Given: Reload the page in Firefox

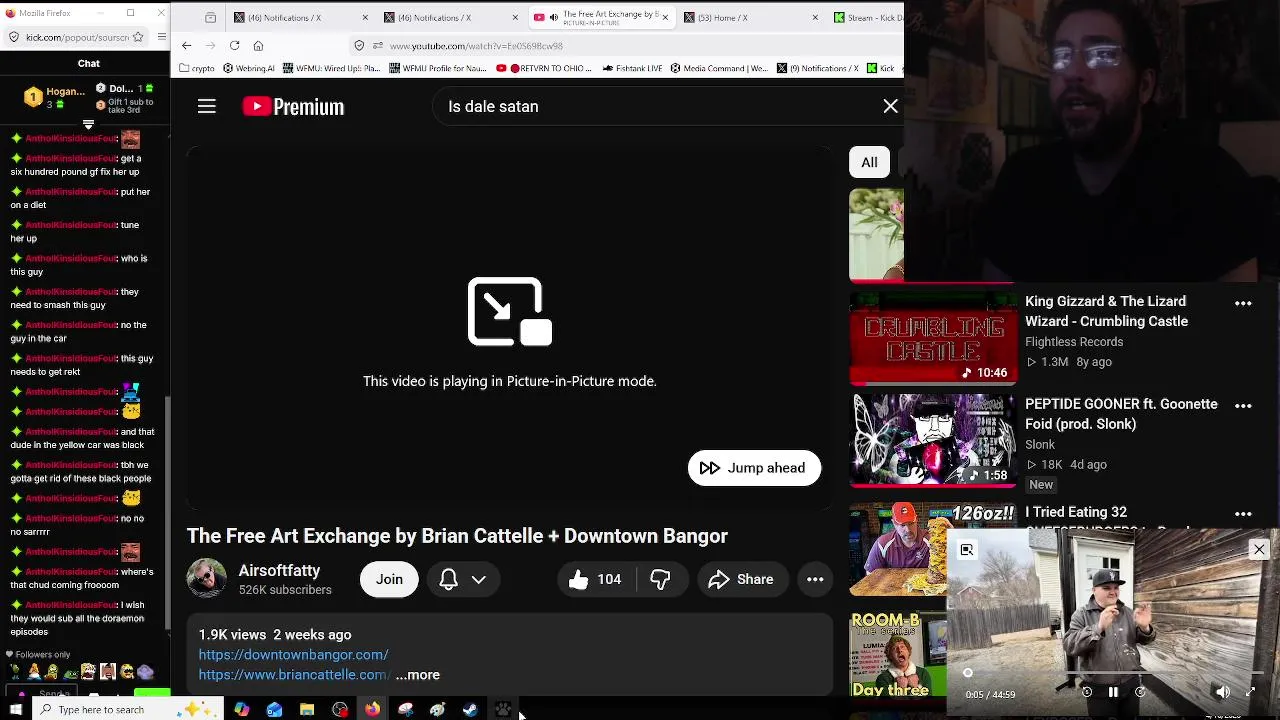Looking at the screenshot, I should click(234, 45).
